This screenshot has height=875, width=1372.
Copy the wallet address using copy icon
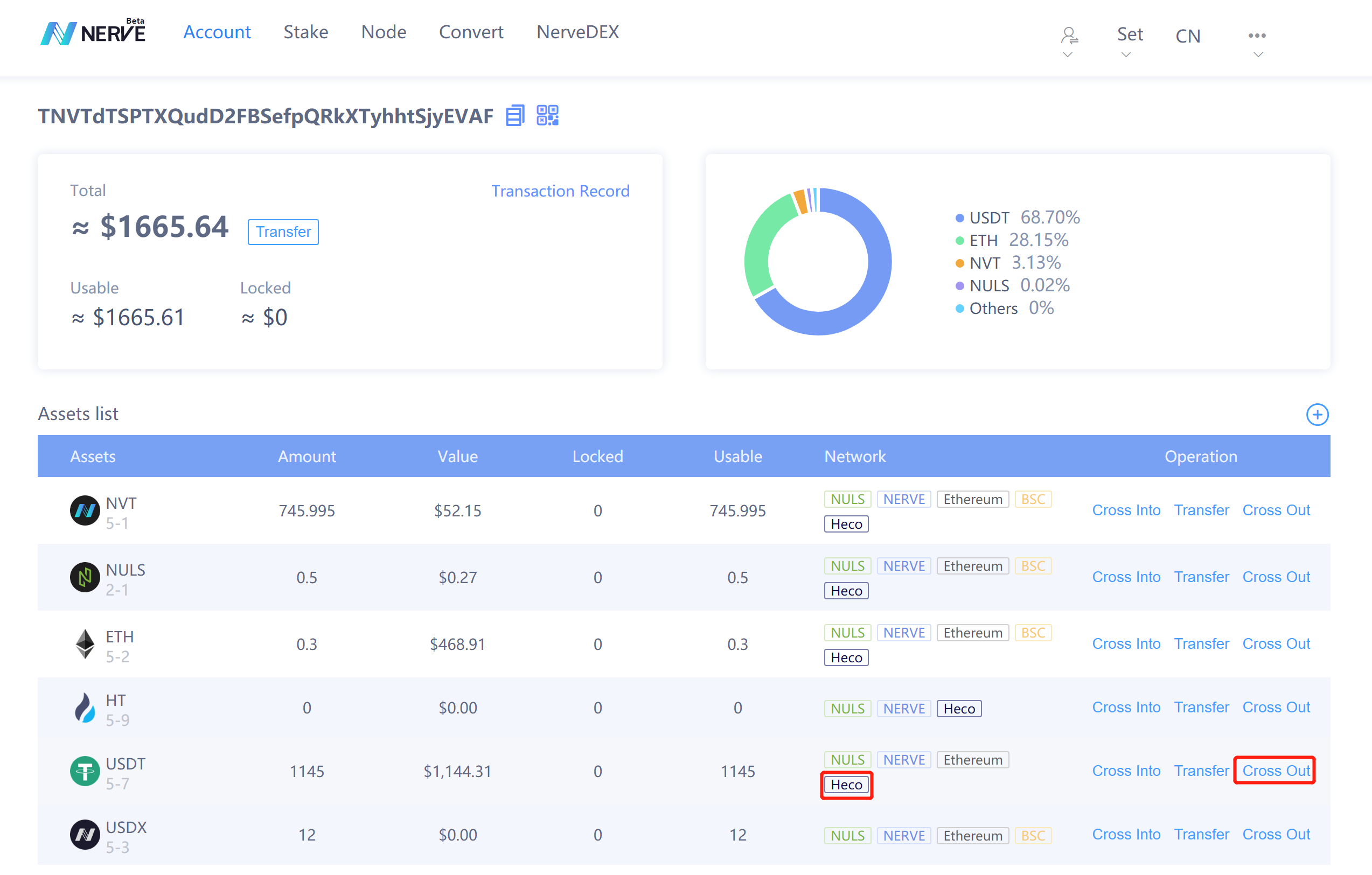[514, 116]
